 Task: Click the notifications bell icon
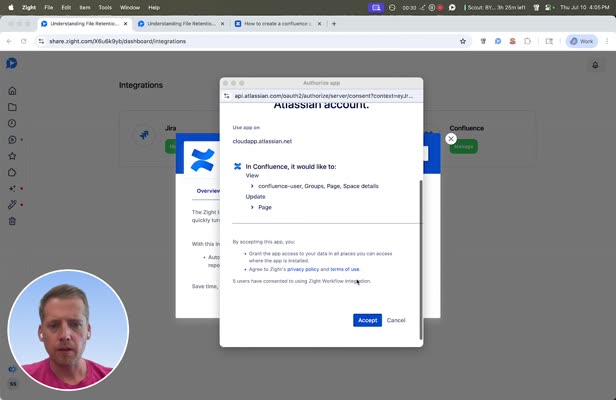pos(595,65)
